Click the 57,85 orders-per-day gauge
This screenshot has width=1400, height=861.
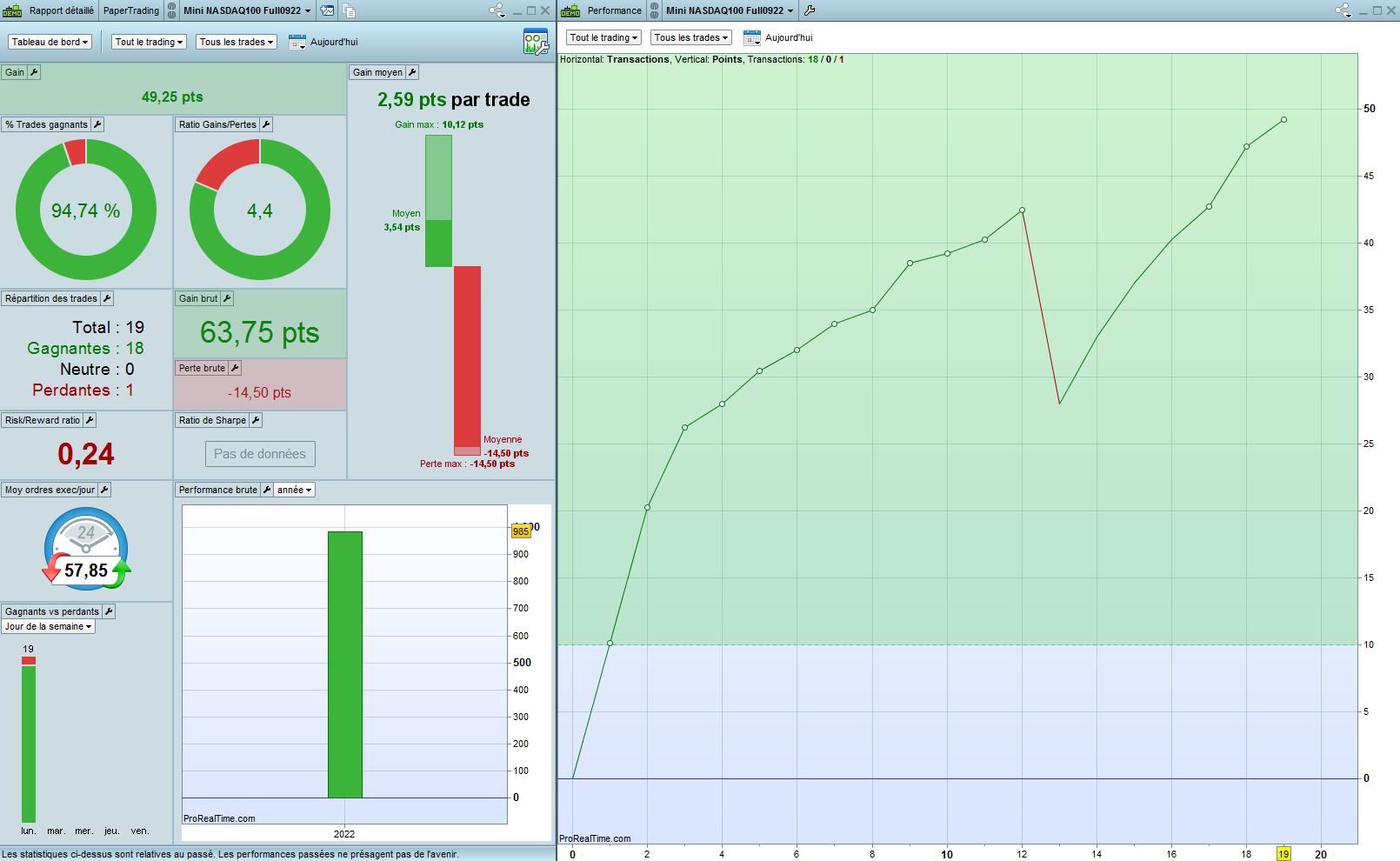[86, 551]
